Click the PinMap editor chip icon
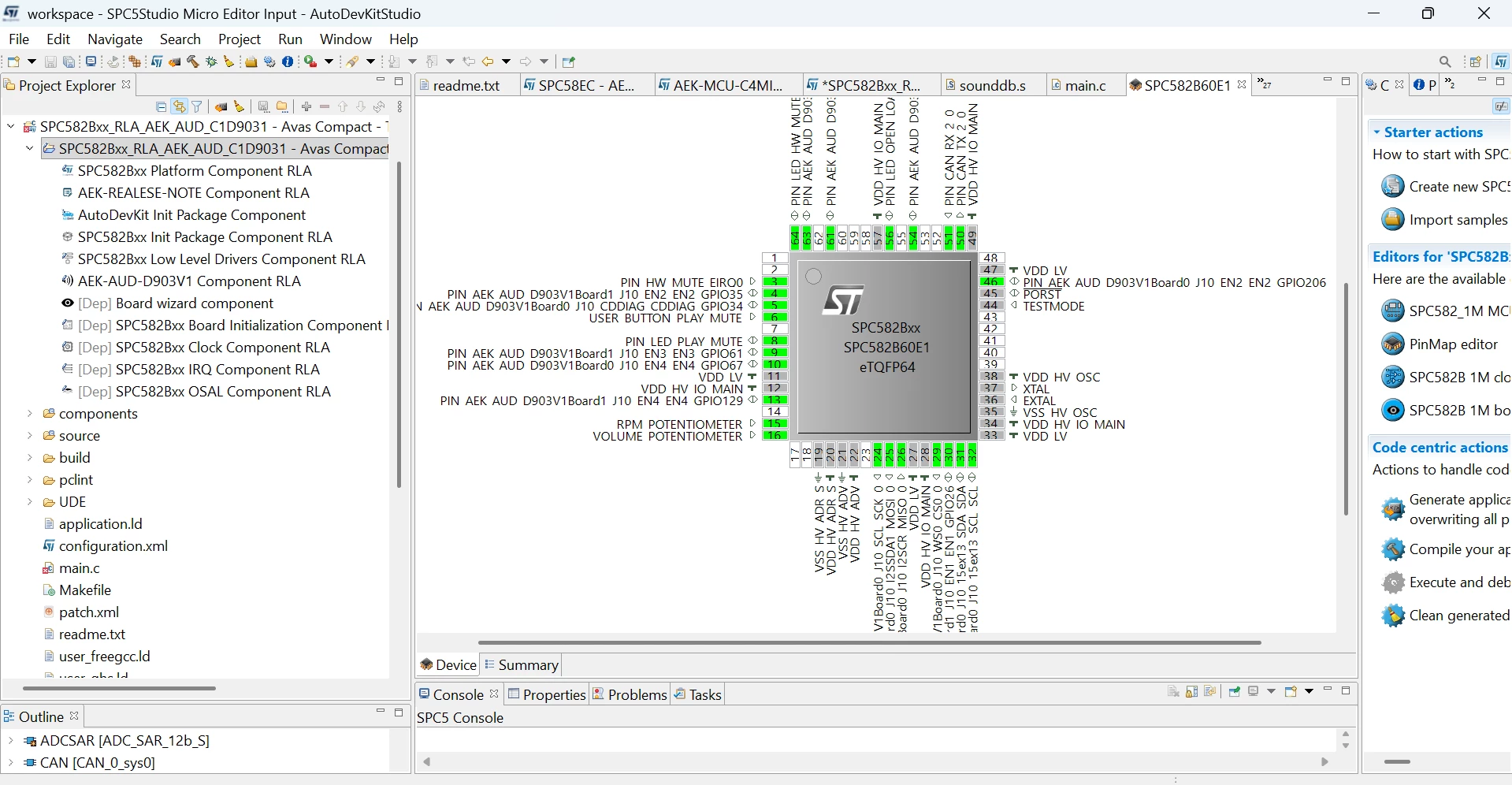Image resolution: width=1512 pixels, height=785 pixels. tap(1392, 344)
